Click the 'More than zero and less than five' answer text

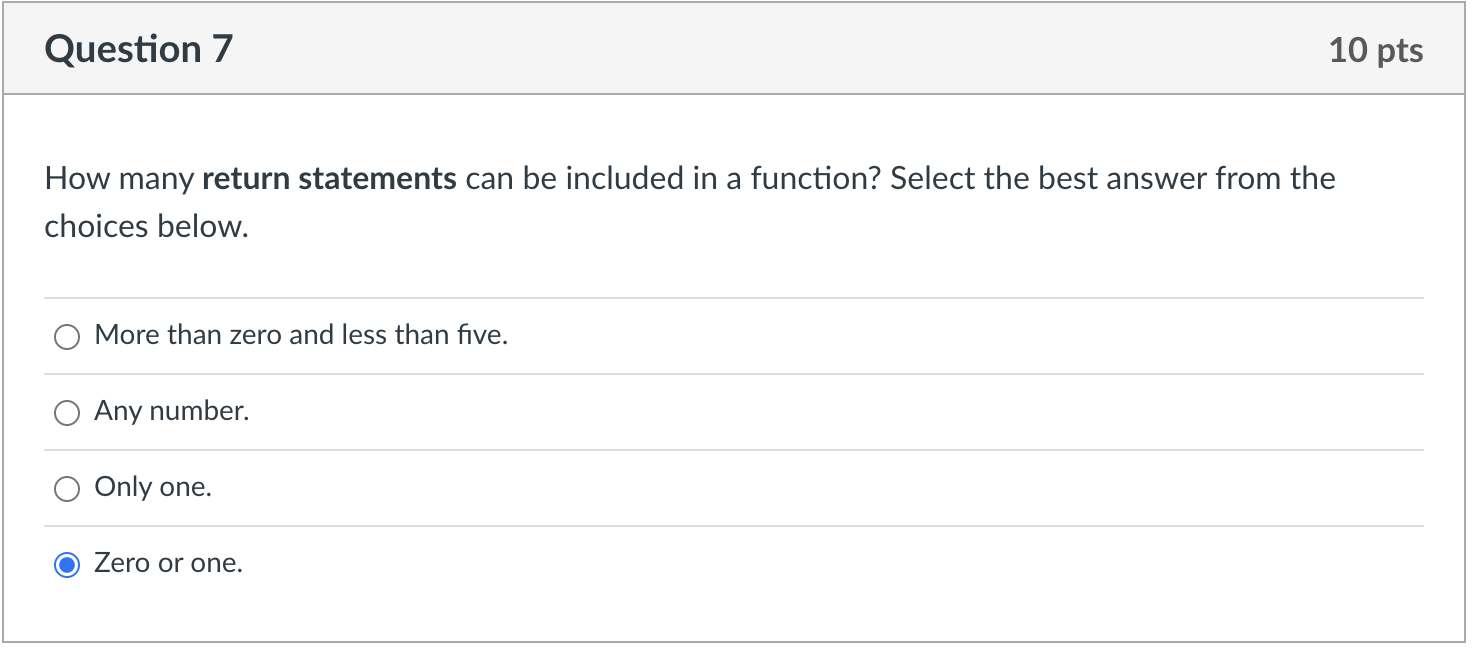pyautogui.click(x=301, y=335)
